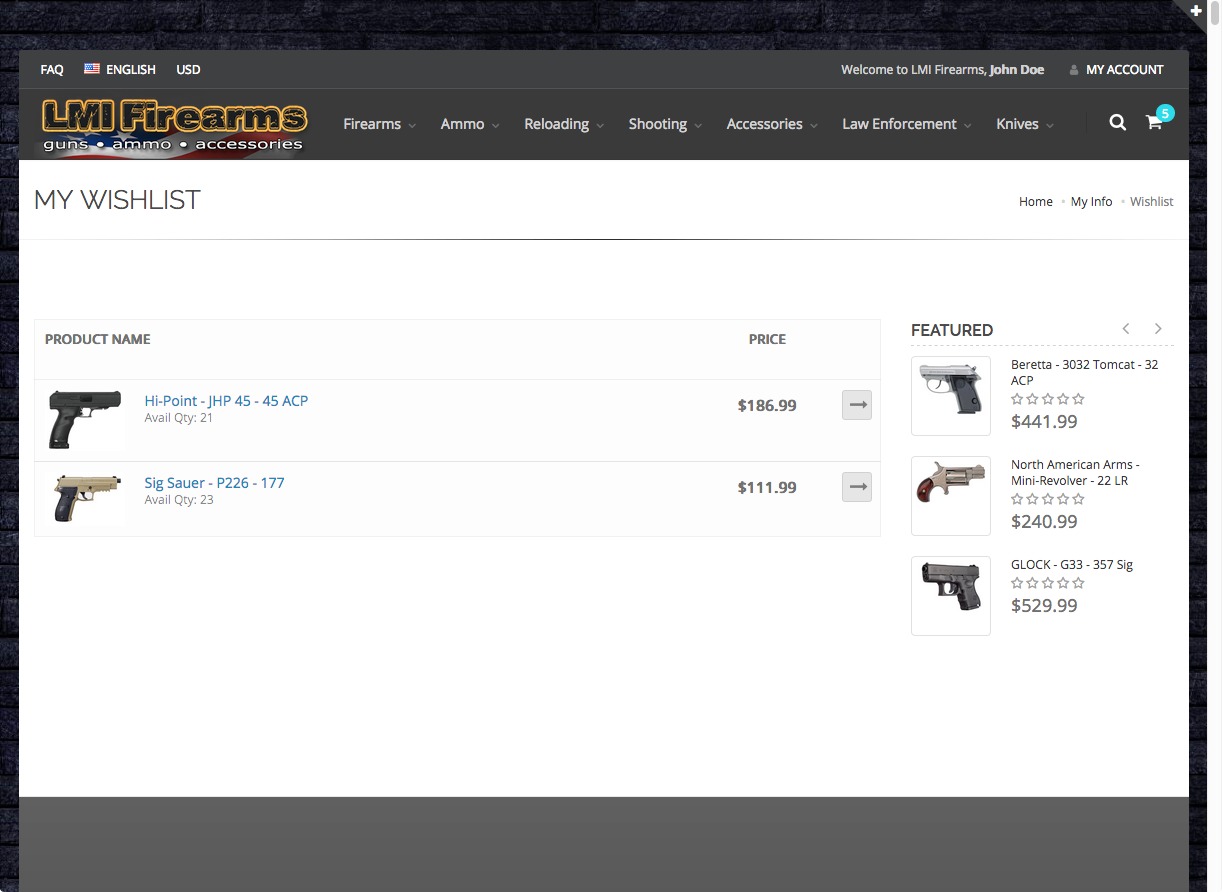Screen dimensions: 1222x892
Task: Go to My Info breadcrumb
Action: 1091,201
